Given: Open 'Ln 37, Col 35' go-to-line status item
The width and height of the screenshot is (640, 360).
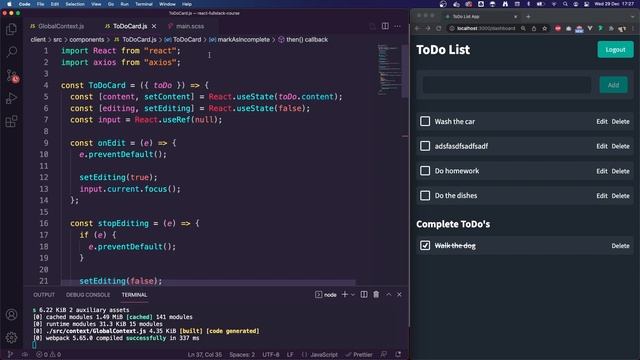Looking at the screenshot, I should 204,354.
